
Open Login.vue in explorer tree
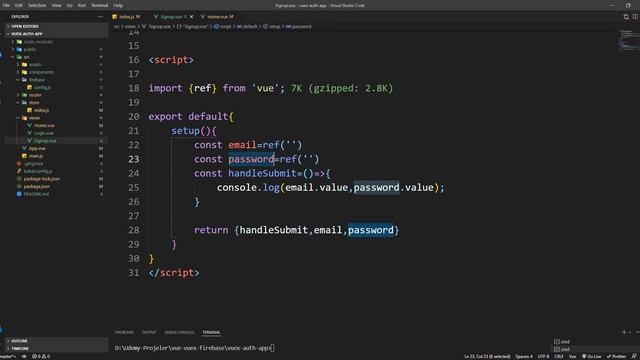(44, 133)
